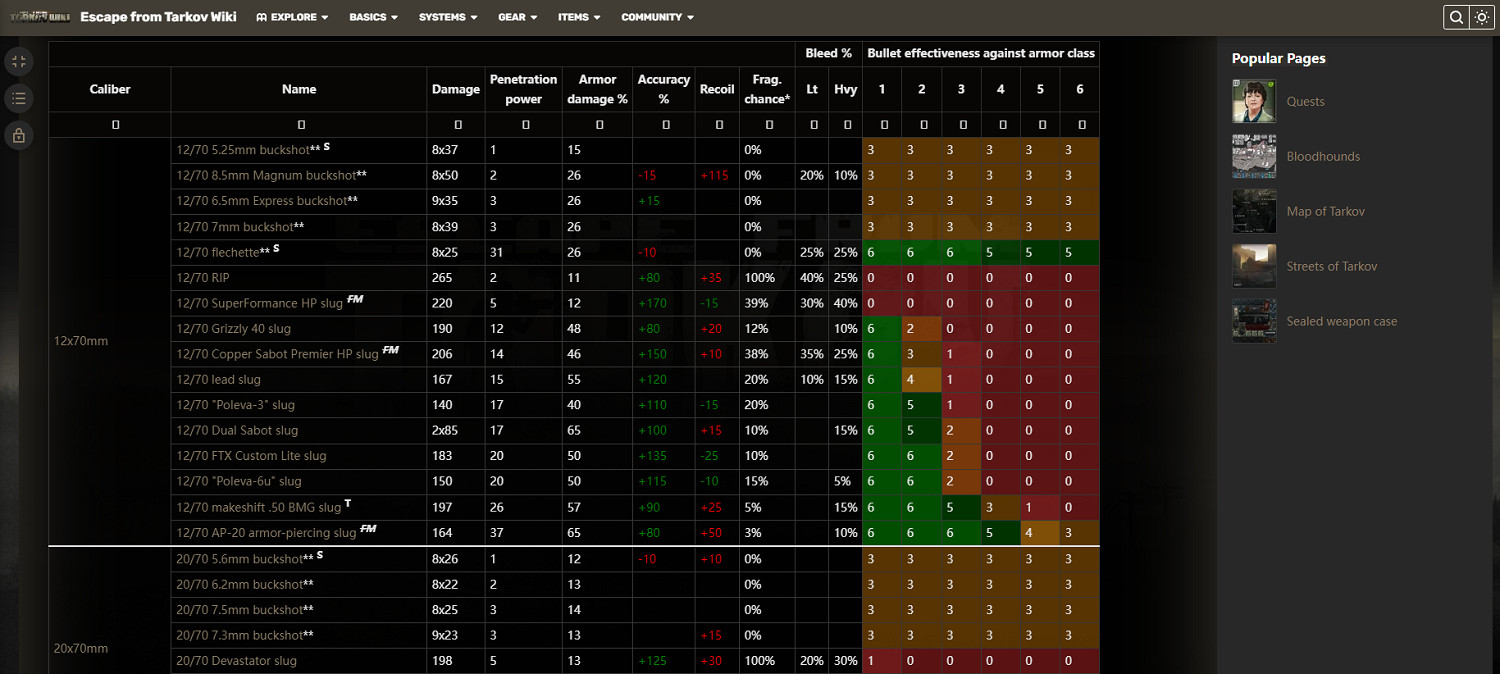Open the Streets of Tarkov popular page

click(1332, 266)
